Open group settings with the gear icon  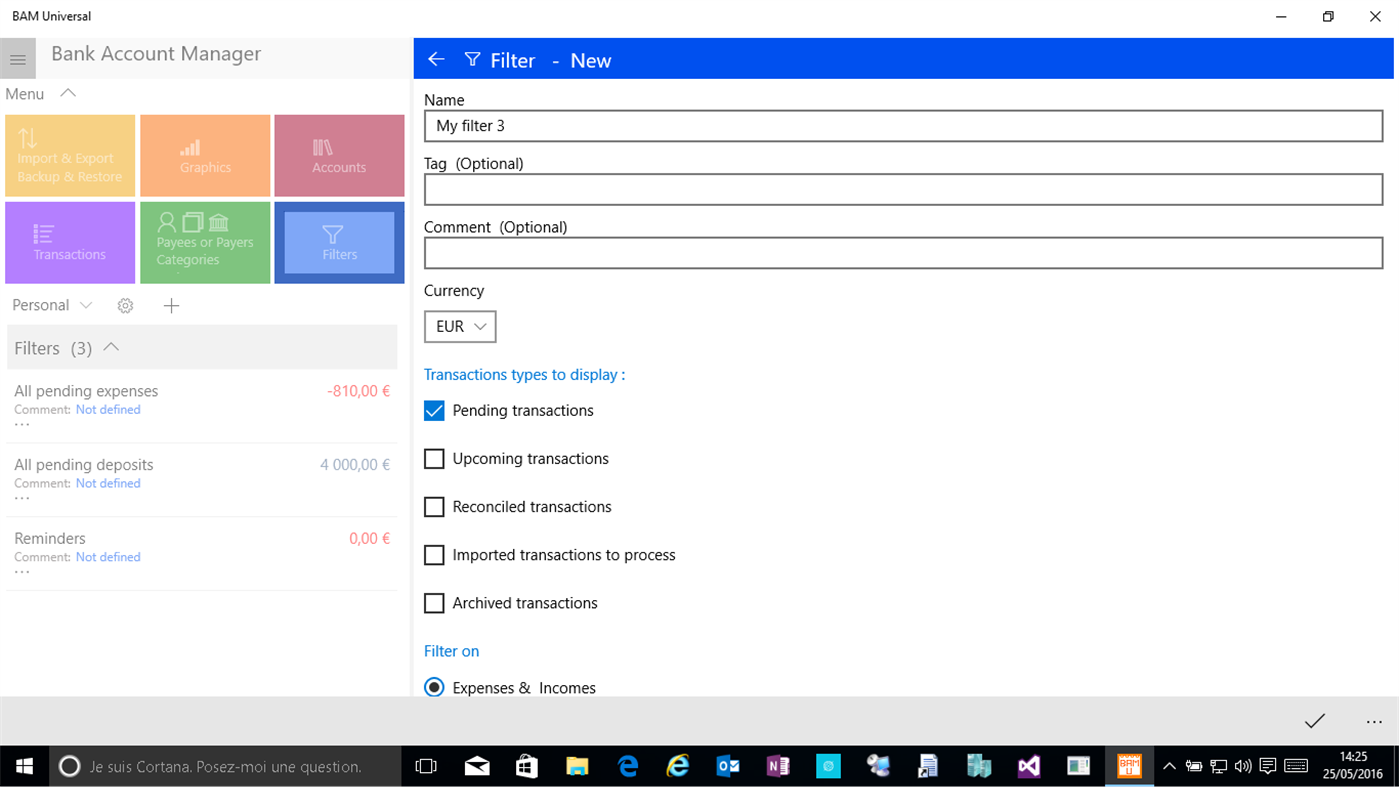[125, 305]
